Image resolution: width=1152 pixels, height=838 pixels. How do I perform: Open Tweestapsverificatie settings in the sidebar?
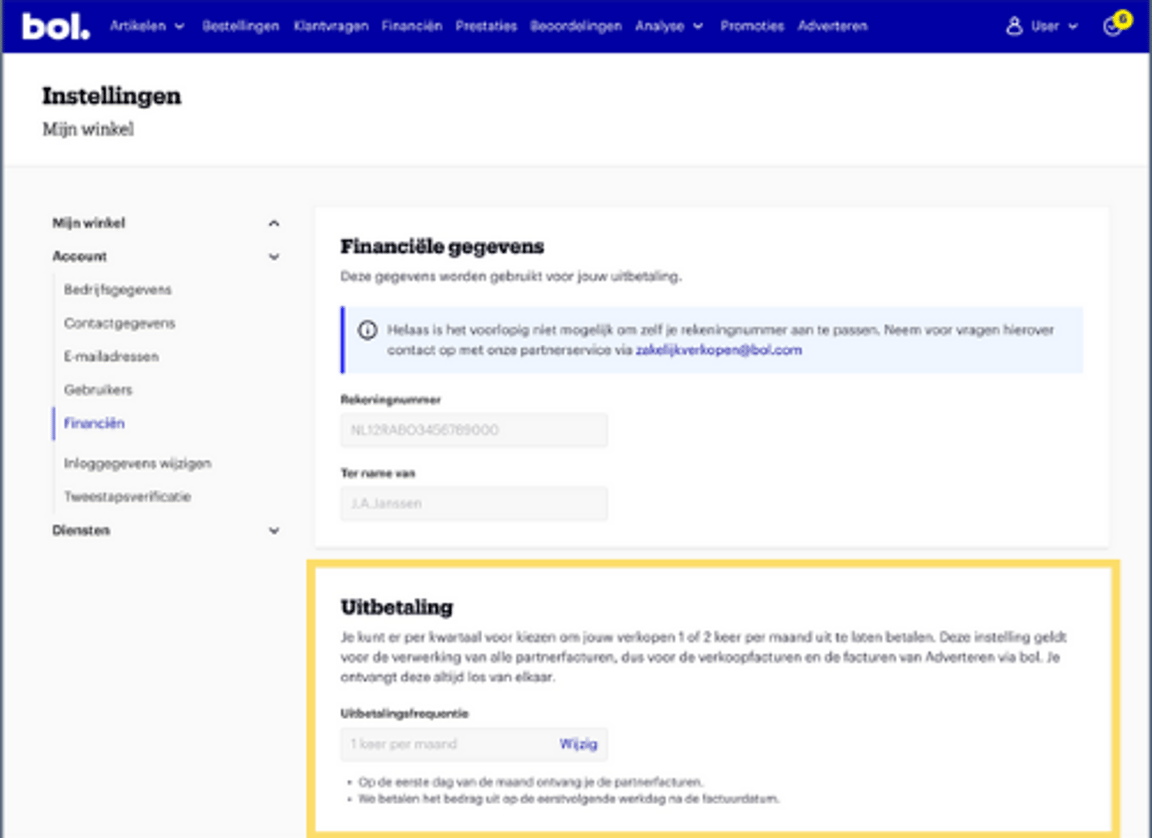127,497
